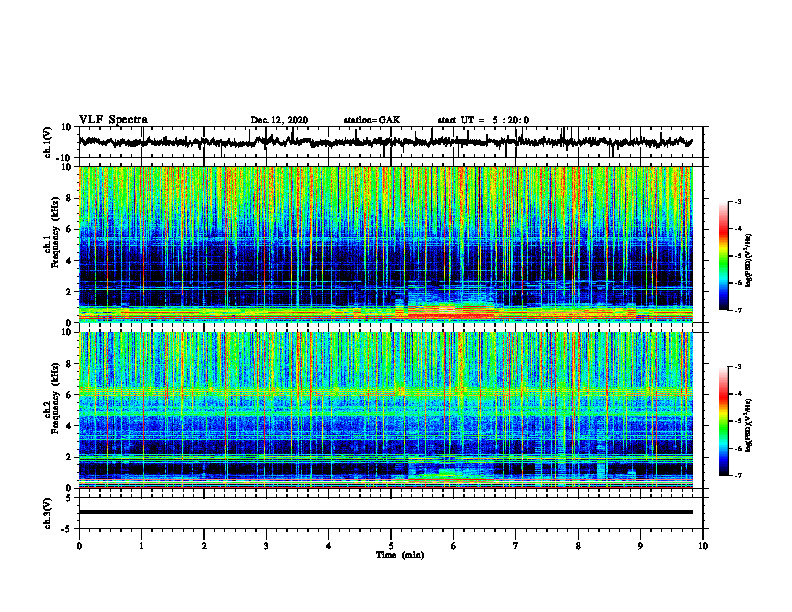Screen dimensions: 792x612
Task: Click the "-3" label on ch.1 colorbar
Action: [x=737, y=201]
